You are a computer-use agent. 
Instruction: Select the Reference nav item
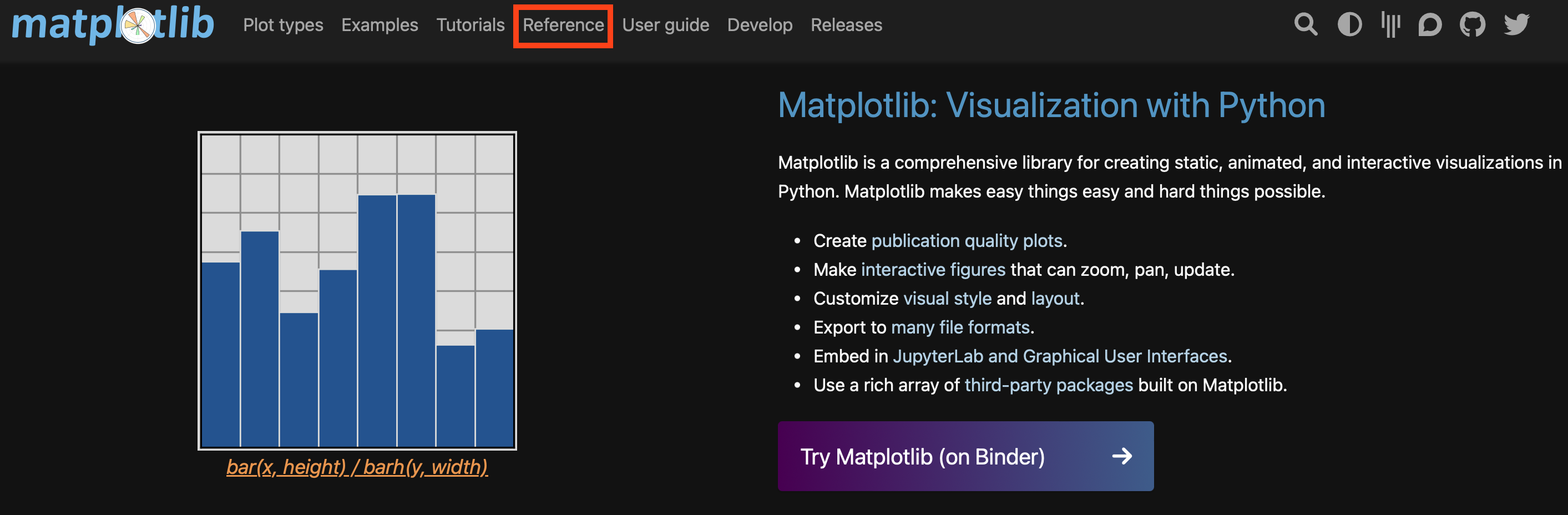(x=563, y=25)
